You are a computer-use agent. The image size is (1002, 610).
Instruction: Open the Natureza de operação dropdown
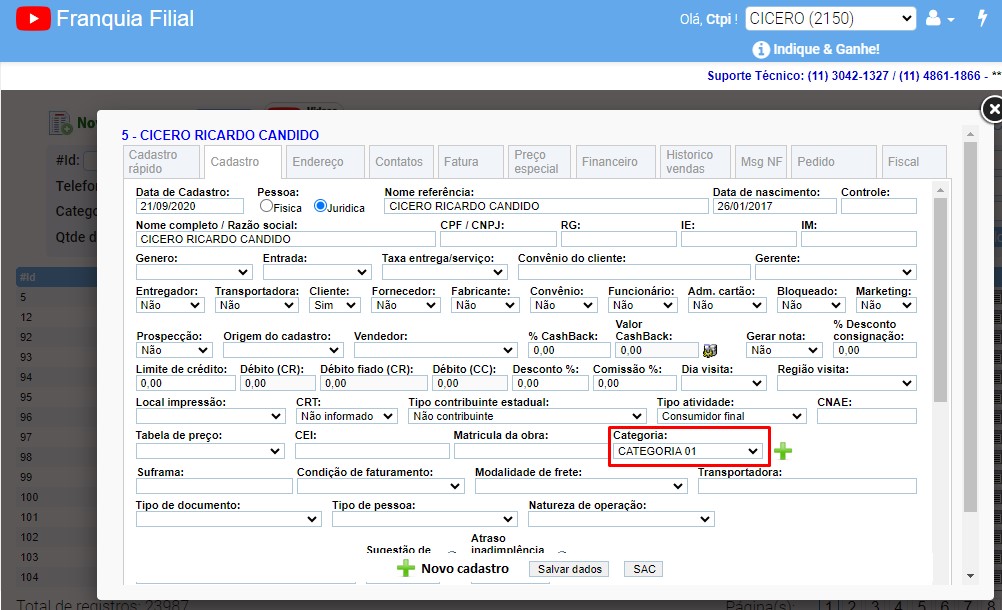point(621,519)
